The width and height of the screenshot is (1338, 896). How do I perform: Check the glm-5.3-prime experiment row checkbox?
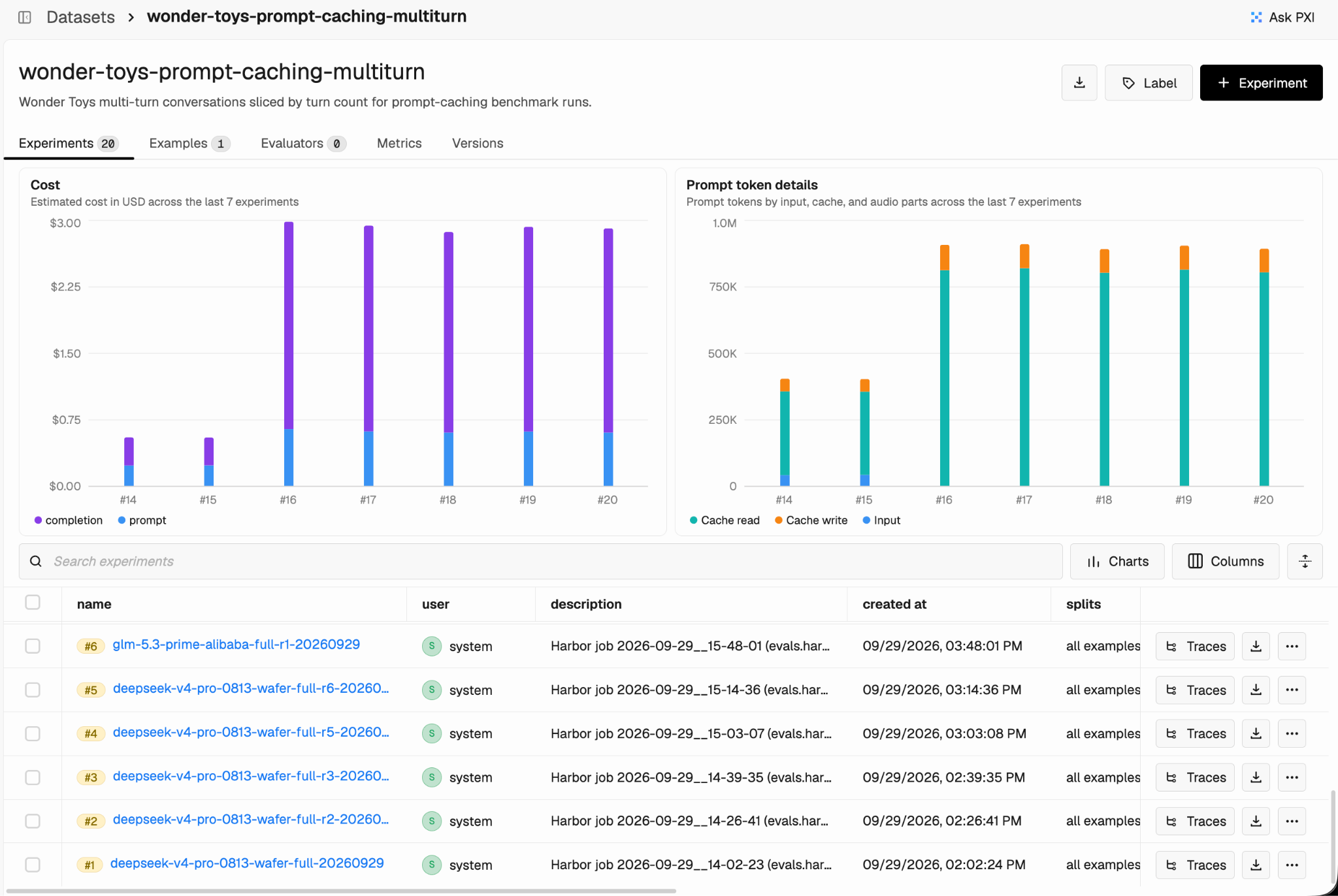point(33,646)
